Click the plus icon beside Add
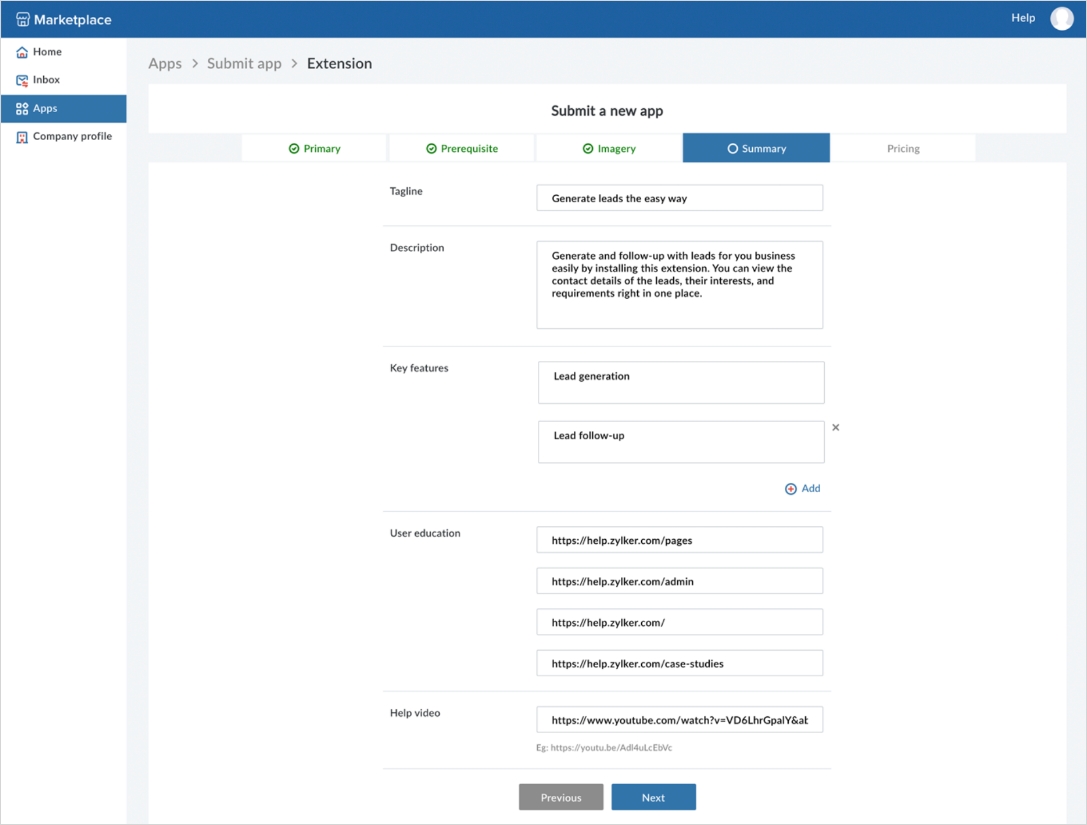 pyautogui.click(x=791, y=489)
